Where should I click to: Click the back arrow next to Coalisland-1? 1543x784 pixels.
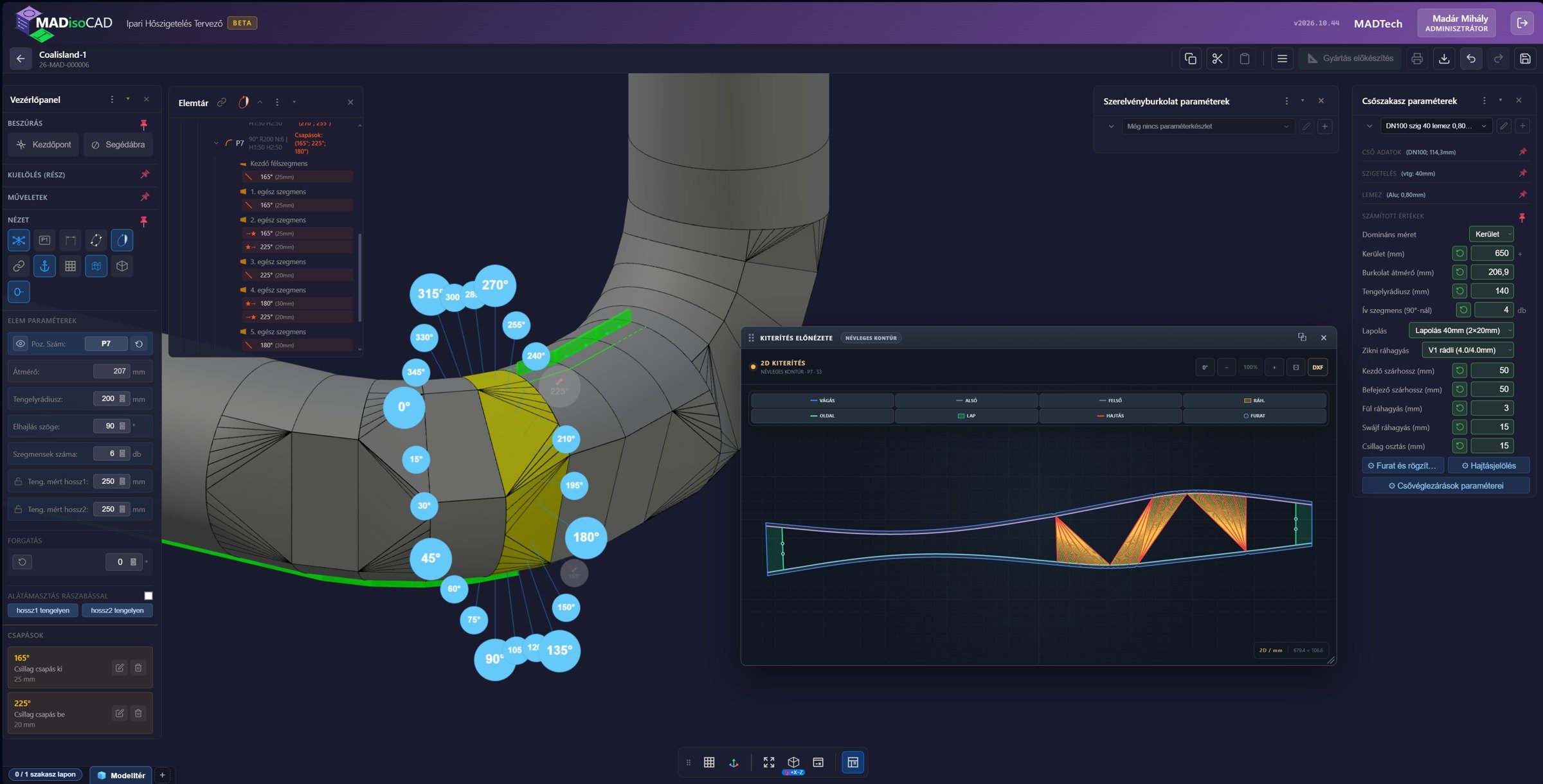(21, 58)
